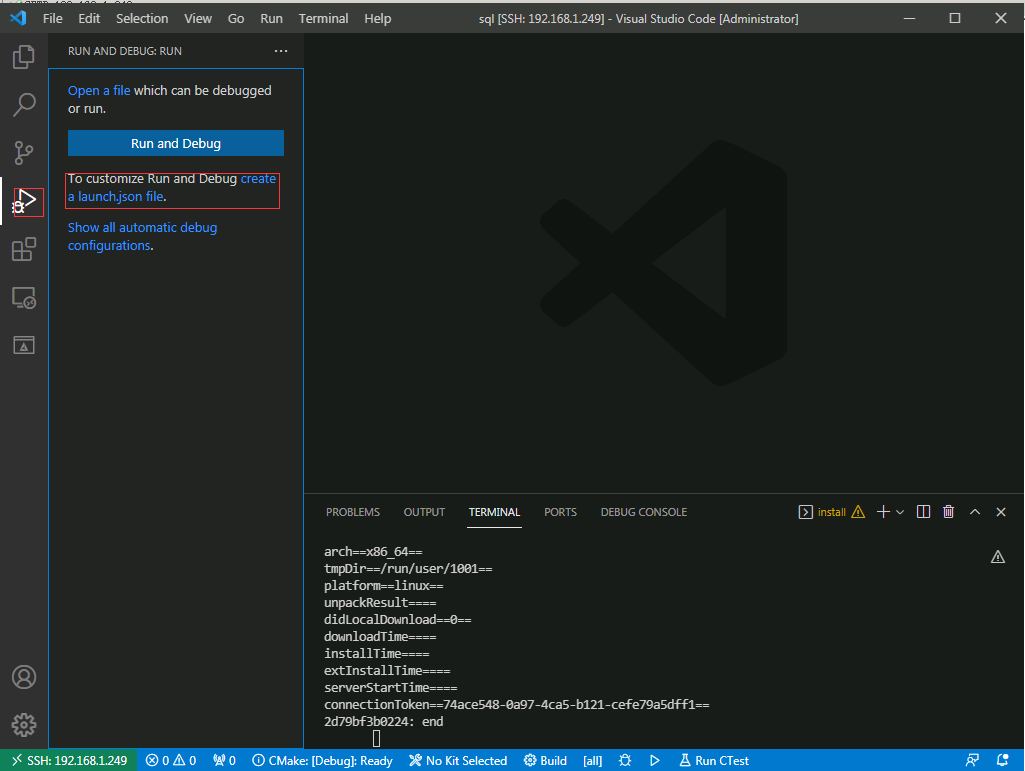Click the Run and Debug button

[176, 143]
